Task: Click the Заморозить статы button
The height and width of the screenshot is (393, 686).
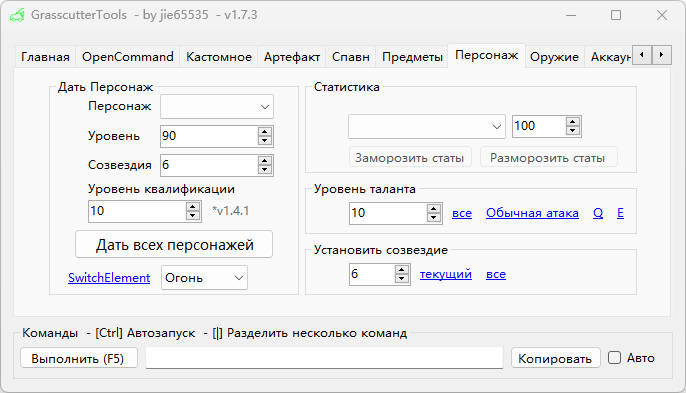Action: (x=410, y=157)
